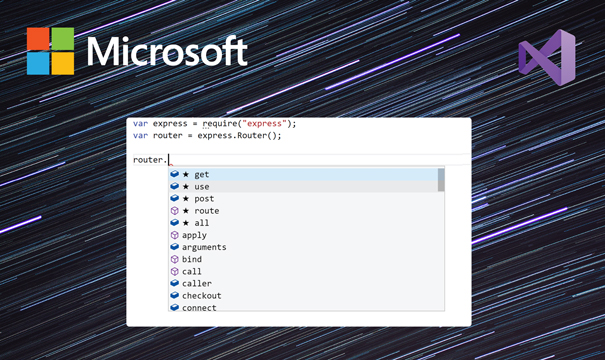Click the property icon beside 'caller'
The image size is (605, 360).
[x=174, y=283]
